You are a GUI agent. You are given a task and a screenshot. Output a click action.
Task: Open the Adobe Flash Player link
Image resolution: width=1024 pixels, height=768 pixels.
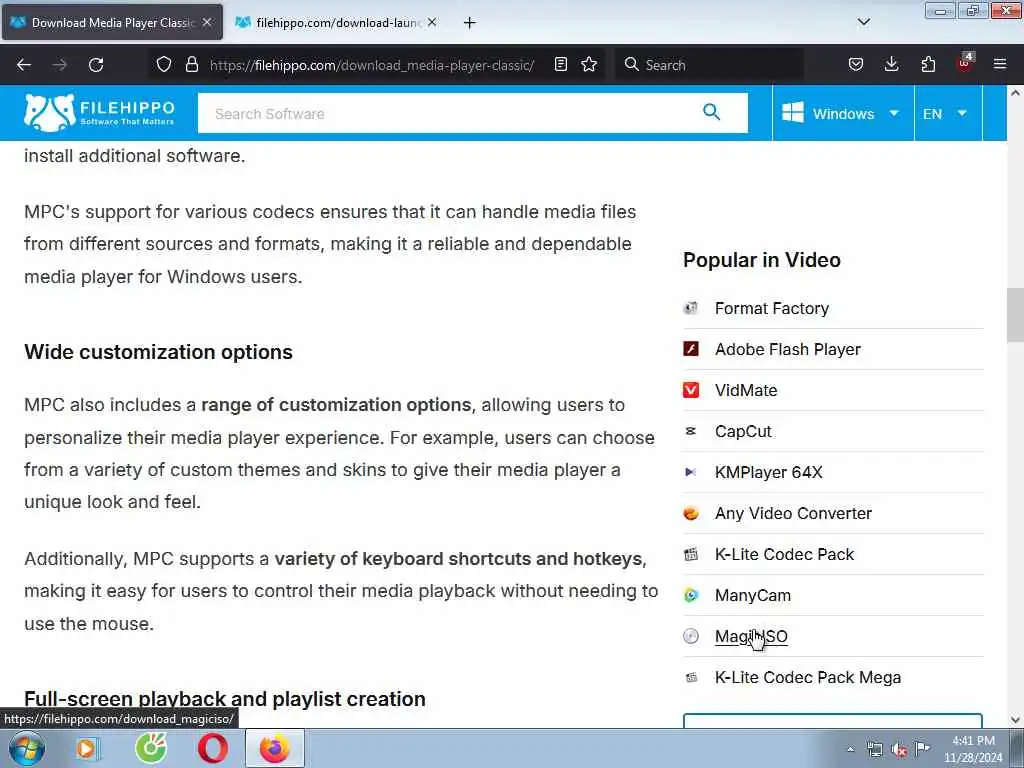(788, 349)
